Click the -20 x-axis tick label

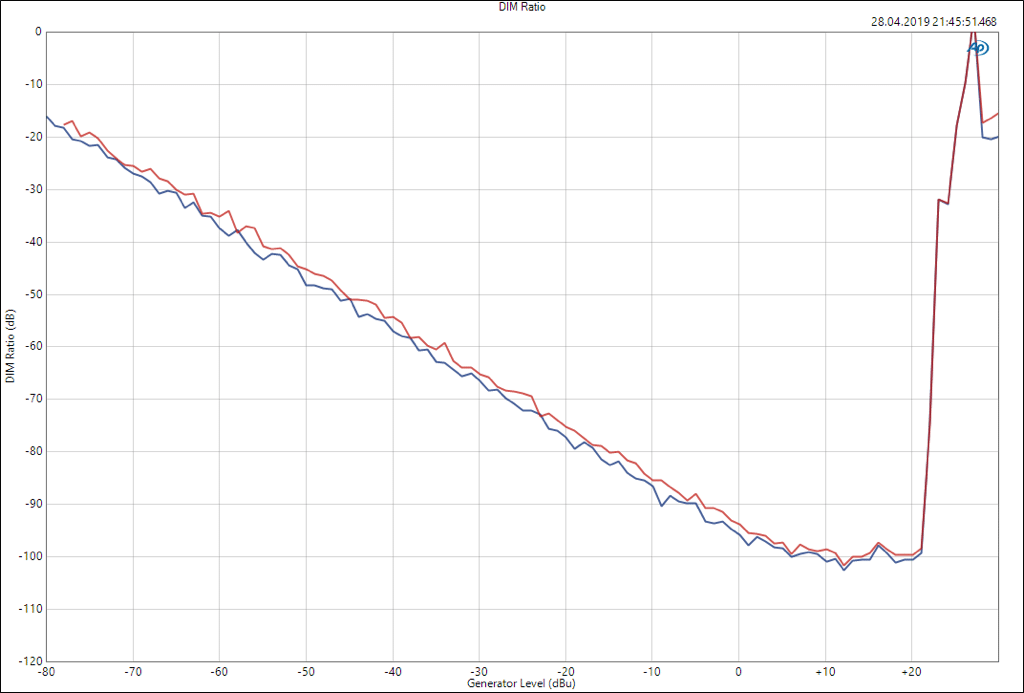pos(566,671)
